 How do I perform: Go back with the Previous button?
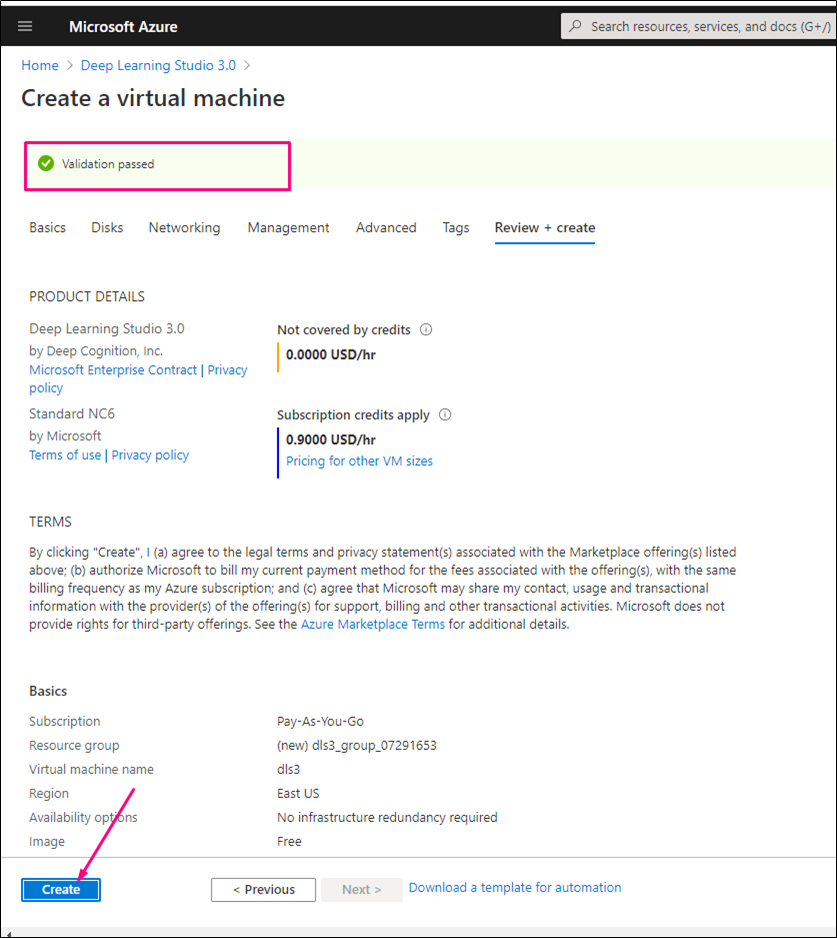click(x=263, y=890)
